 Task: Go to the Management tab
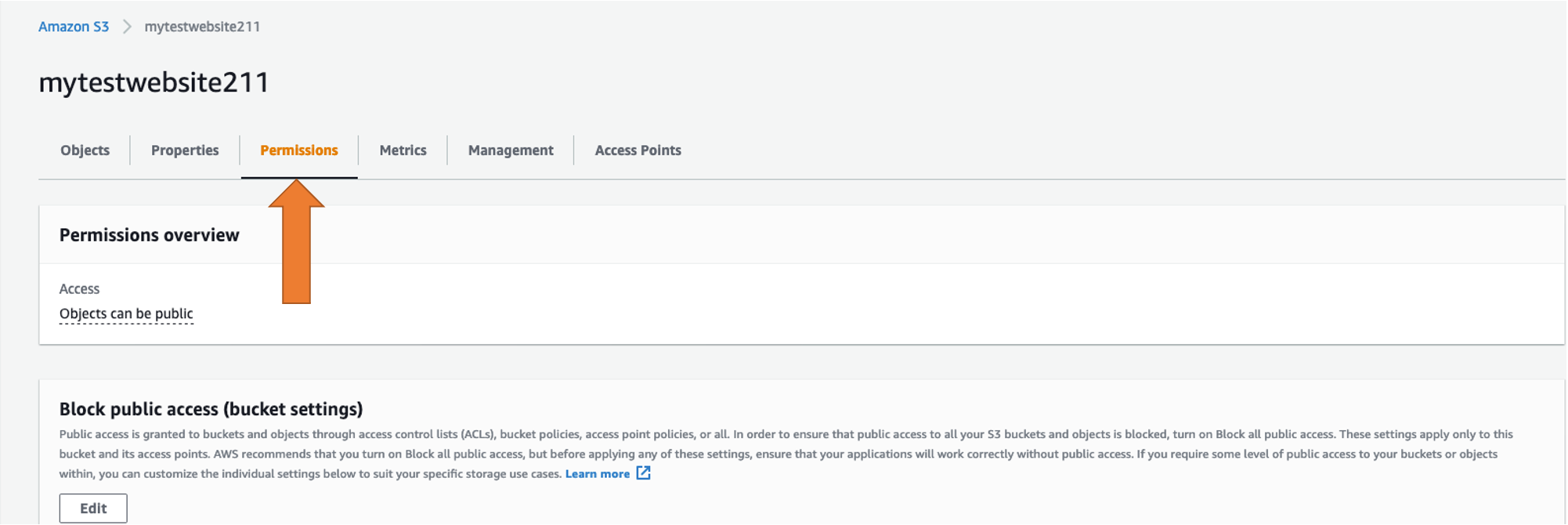coord(511,150)
